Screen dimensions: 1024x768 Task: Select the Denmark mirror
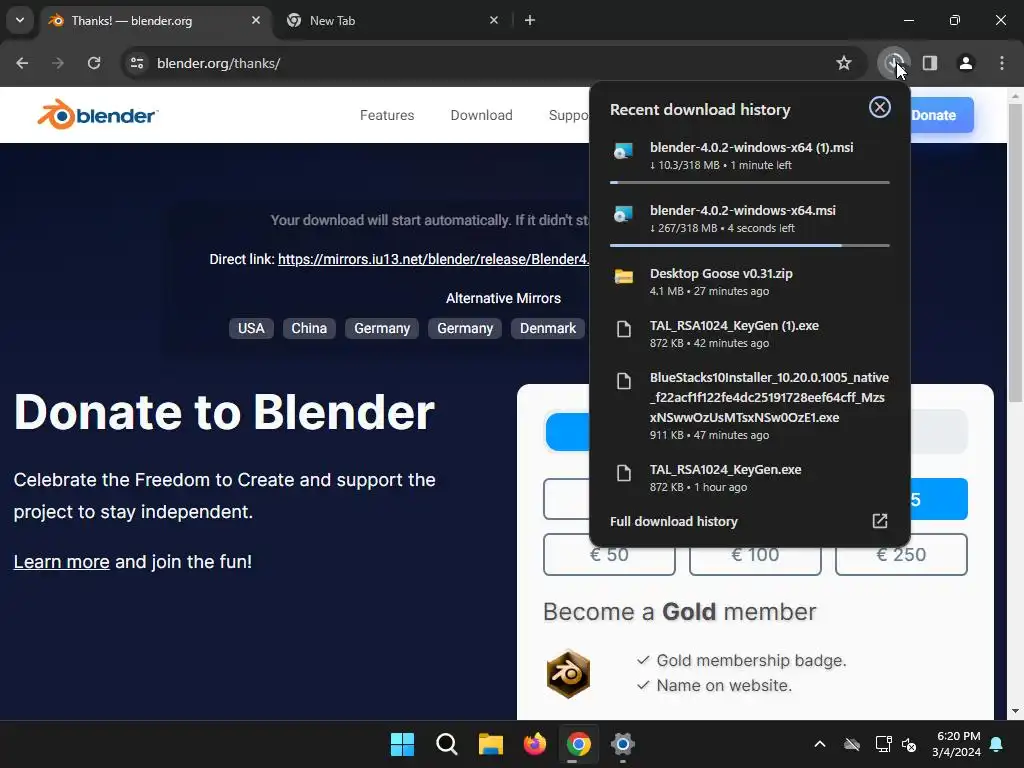(x=548, y=328)
